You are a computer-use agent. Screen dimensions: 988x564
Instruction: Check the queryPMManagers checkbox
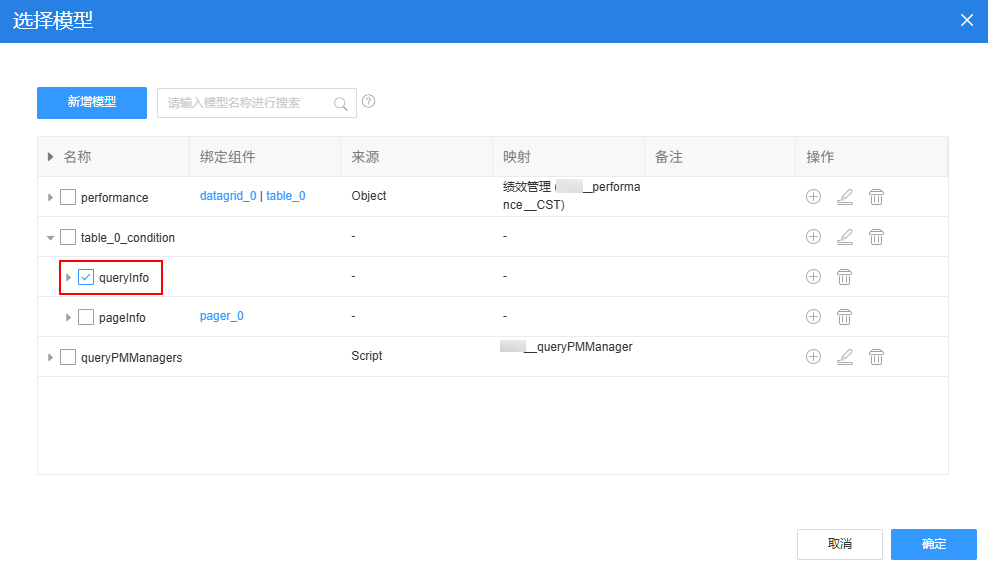67,357
